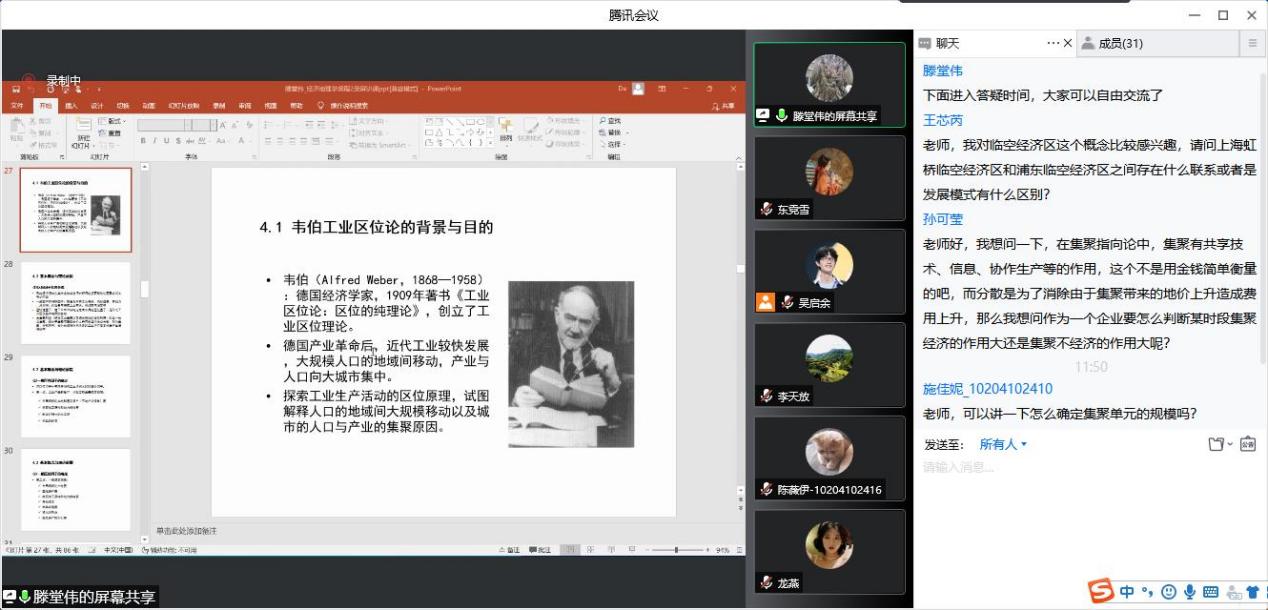
Task: Click sender name 施佳妮_10204102410 in chat
Action: tap(987, 389)
